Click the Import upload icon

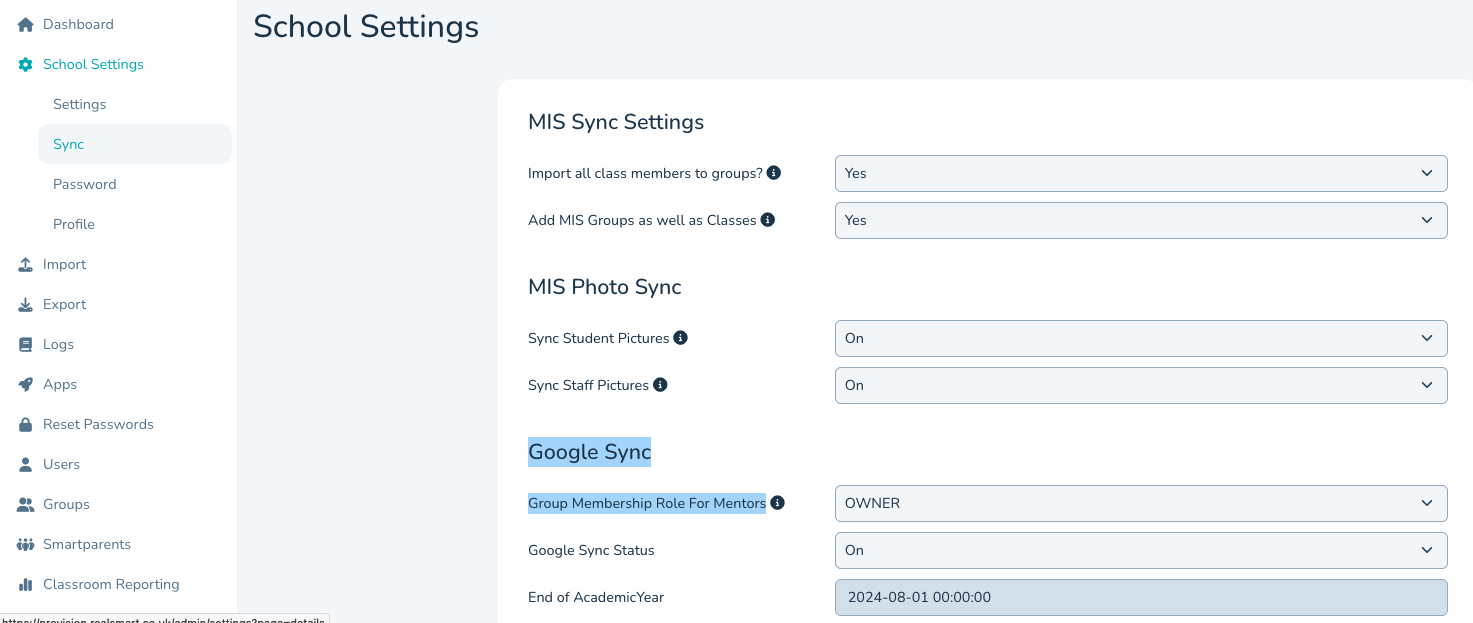(x=26, y=264)
